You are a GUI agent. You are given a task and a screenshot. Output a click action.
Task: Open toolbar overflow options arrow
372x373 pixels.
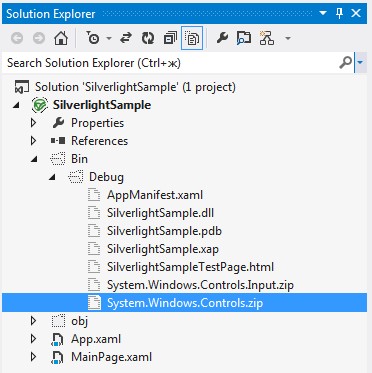click(x=288, y=39)
